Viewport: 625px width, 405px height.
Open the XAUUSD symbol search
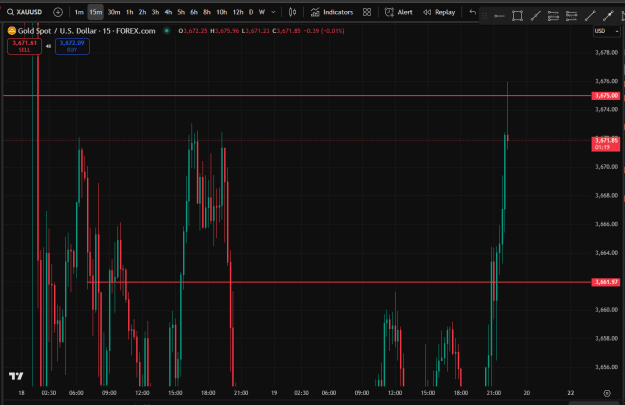(25, 12)
